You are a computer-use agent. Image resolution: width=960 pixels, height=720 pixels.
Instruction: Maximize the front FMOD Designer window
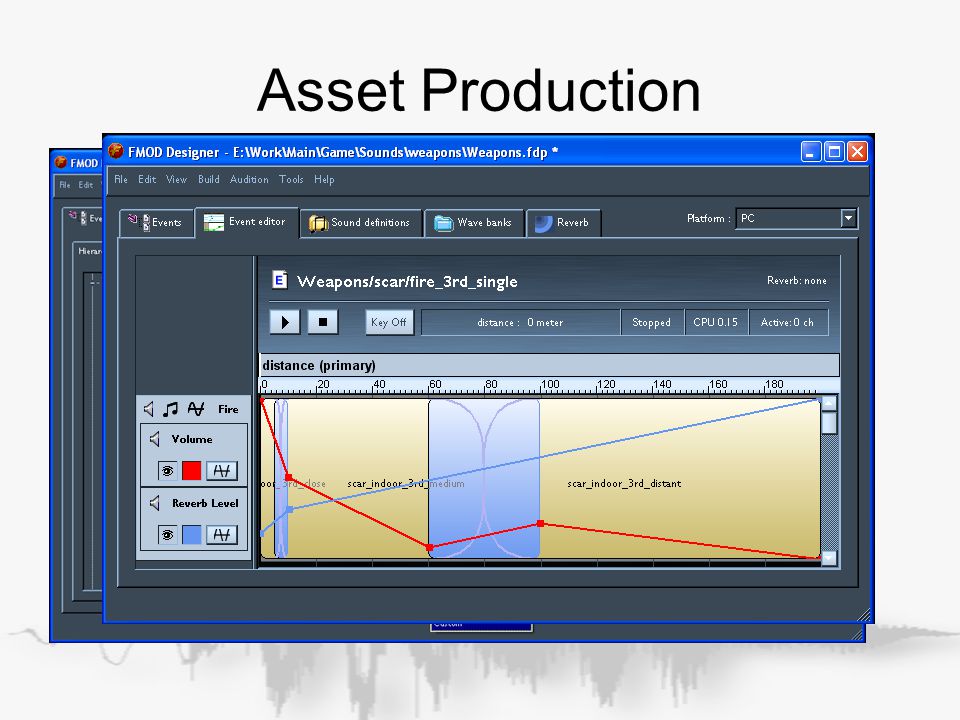(x=834, y=151)
